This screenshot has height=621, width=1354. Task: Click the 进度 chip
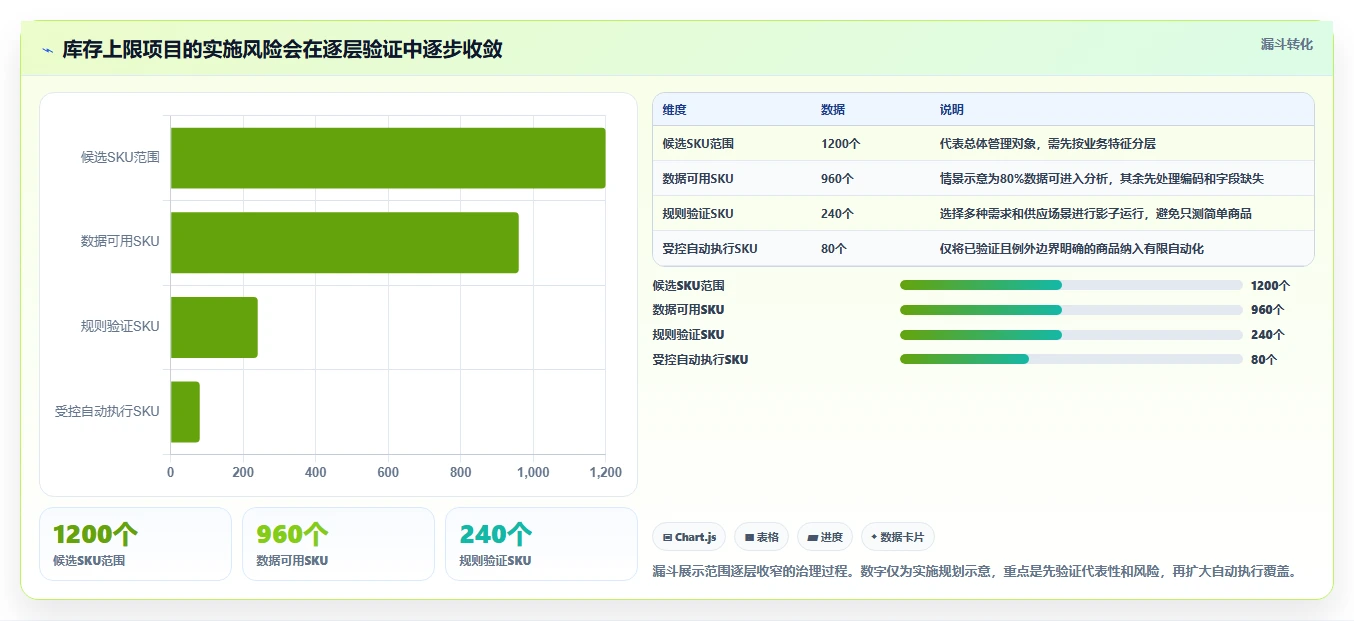[x=825, y=537]
